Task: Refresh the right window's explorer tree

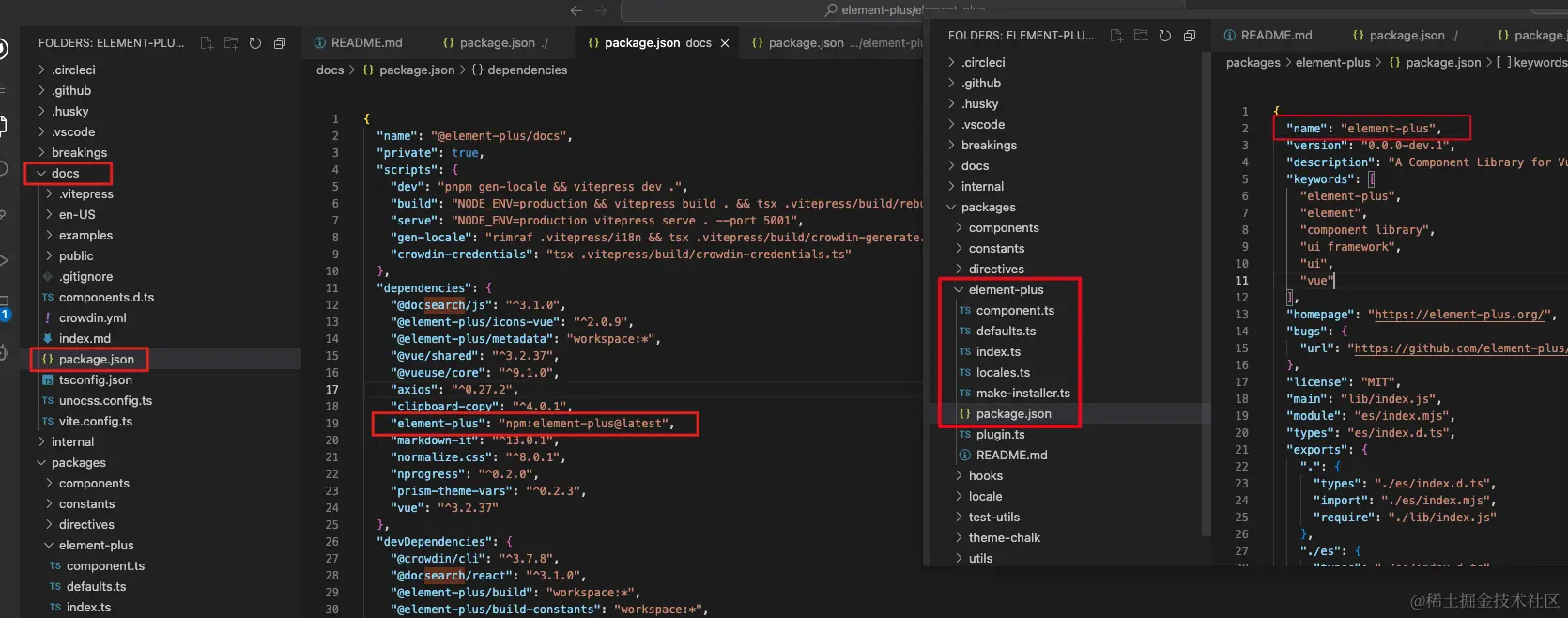Action: pyautogui.click(x=1165, y=36)
